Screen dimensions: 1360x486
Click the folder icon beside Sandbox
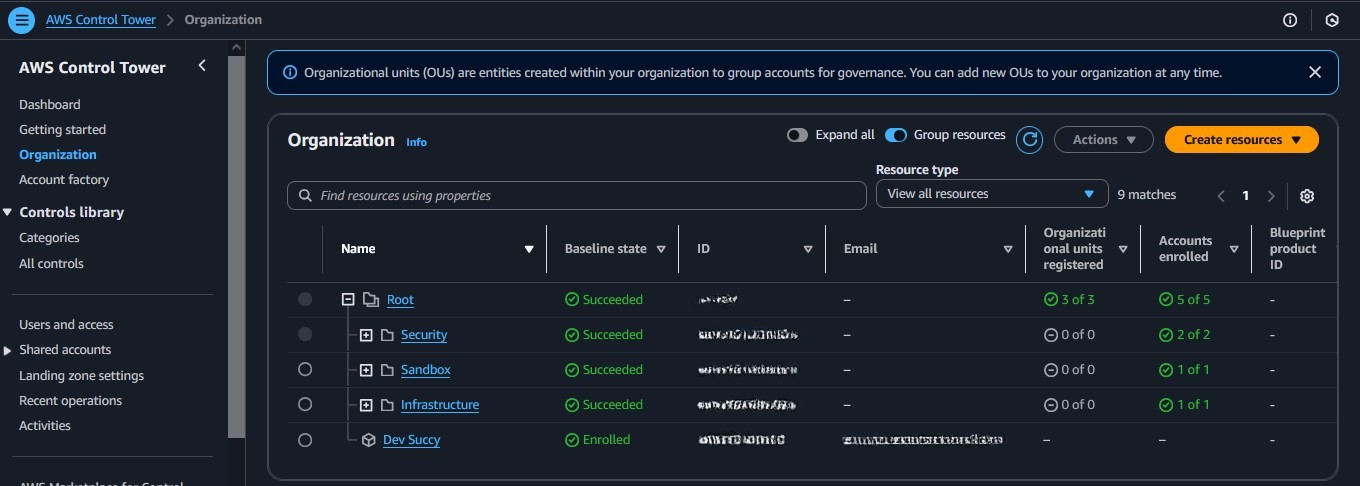pos(387,370)
